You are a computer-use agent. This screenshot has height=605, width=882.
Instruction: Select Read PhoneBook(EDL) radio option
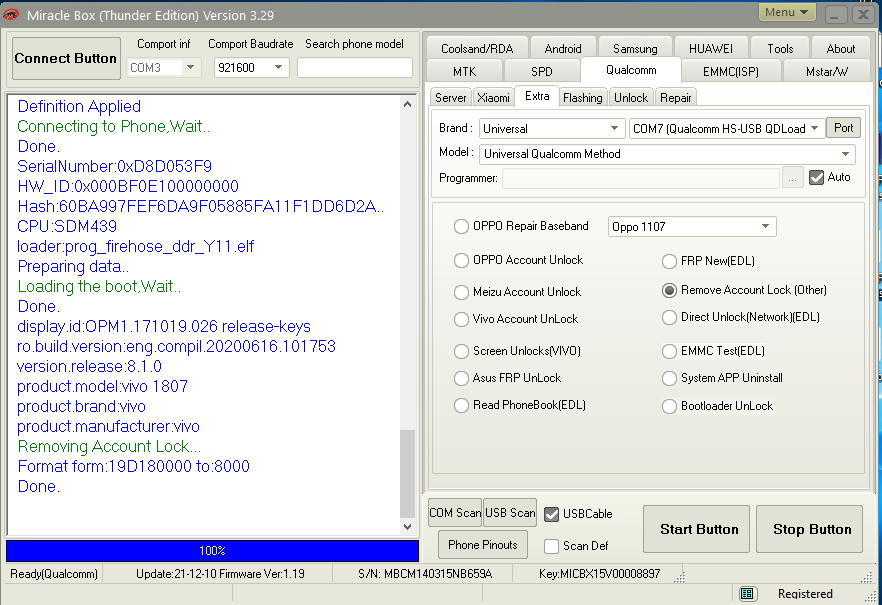click(461, 405)
